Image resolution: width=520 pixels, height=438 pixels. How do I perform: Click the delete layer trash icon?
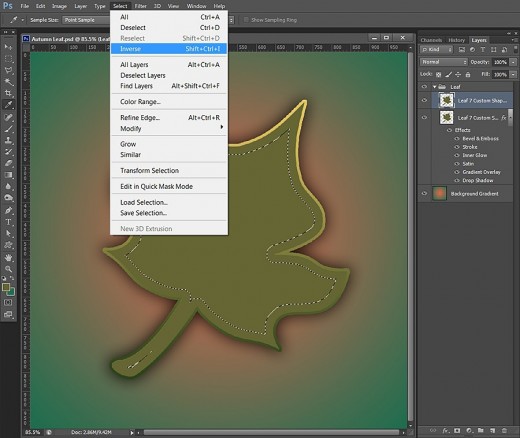point(504,431)
